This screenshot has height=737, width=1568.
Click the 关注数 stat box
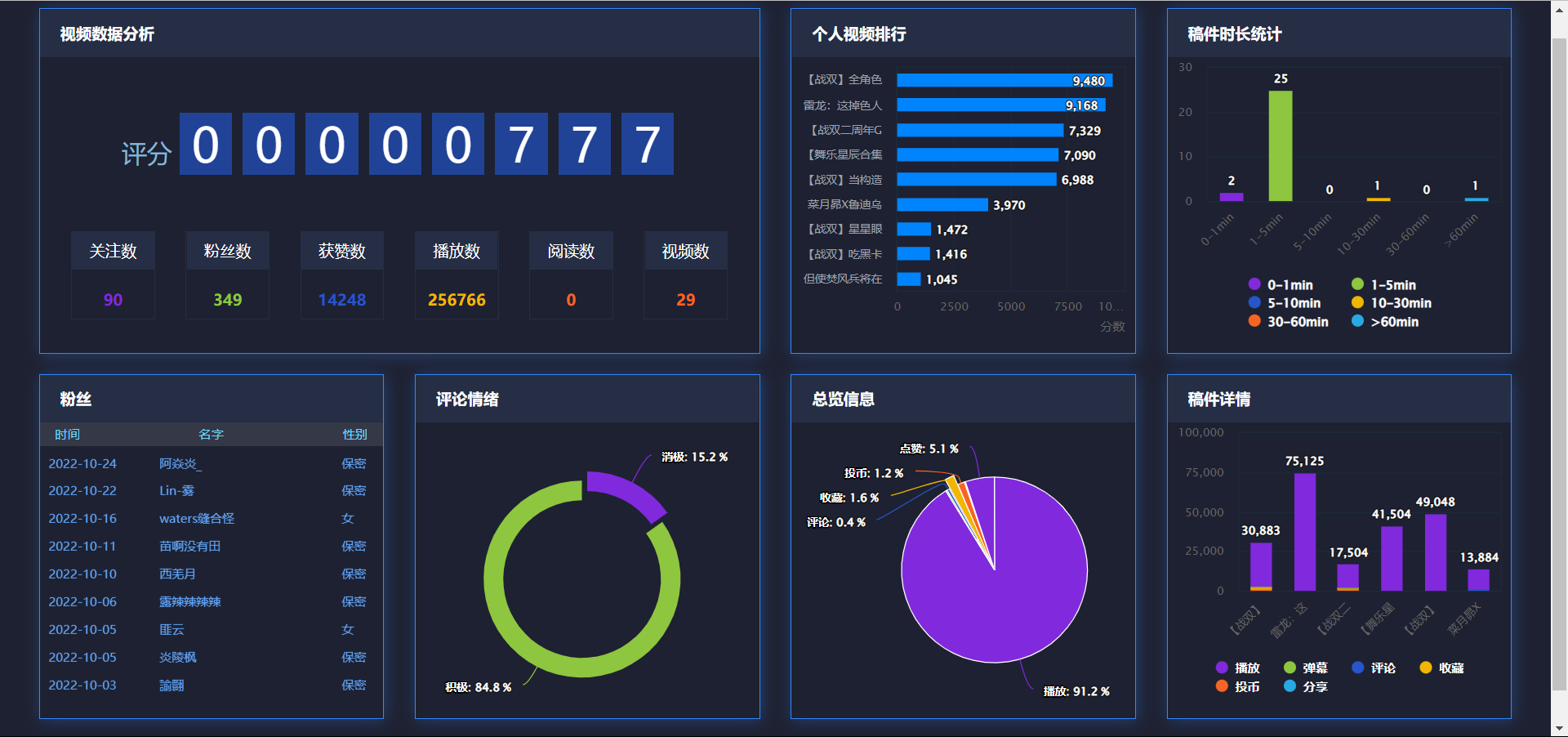(x=113, y=276)
